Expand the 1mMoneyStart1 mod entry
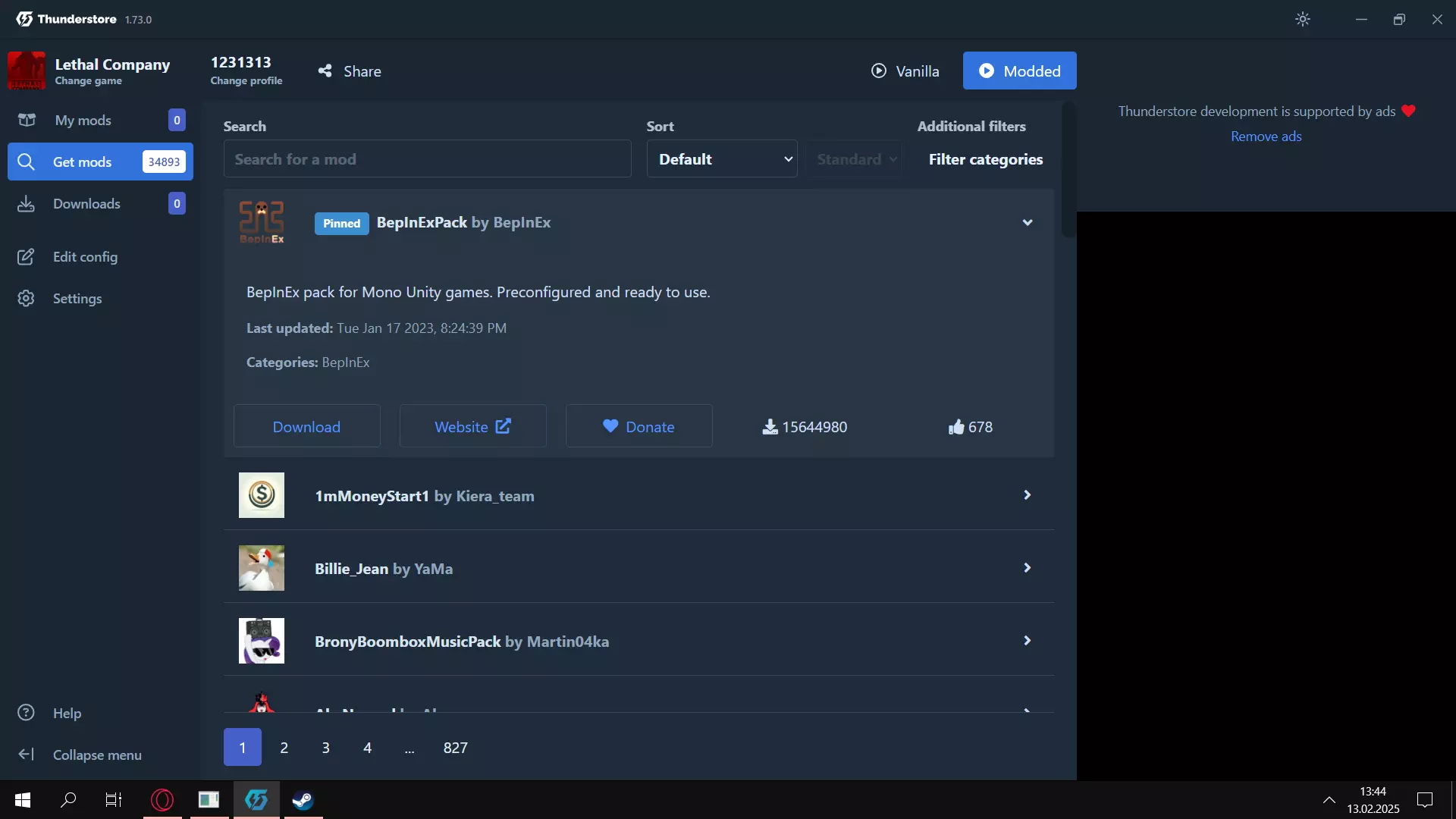Screen dimensions: 1456x819 pos(1028,495)
